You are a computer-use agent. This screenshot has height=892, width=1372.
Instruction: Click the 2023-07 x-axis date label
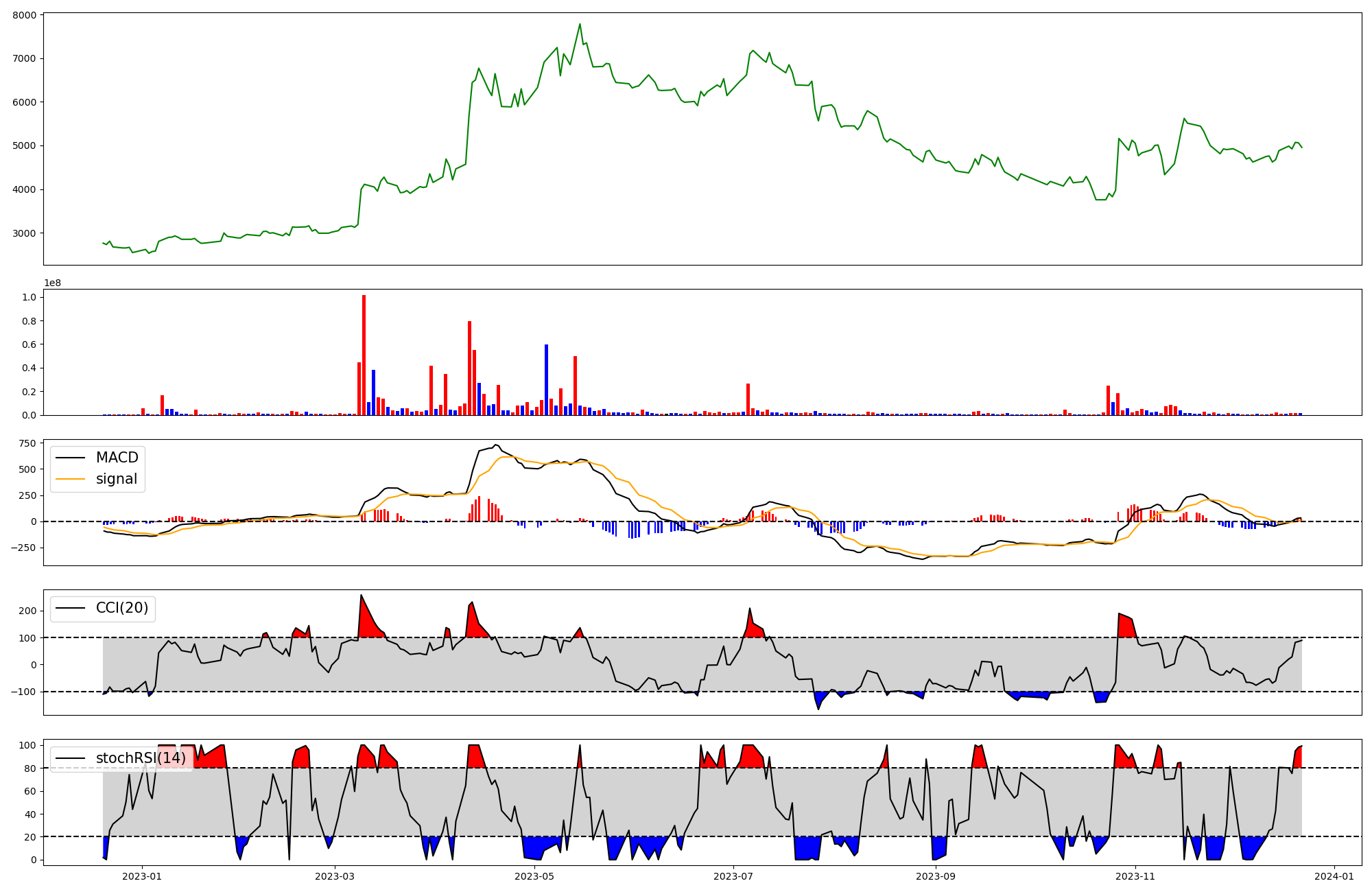click(x=734, y=876)
